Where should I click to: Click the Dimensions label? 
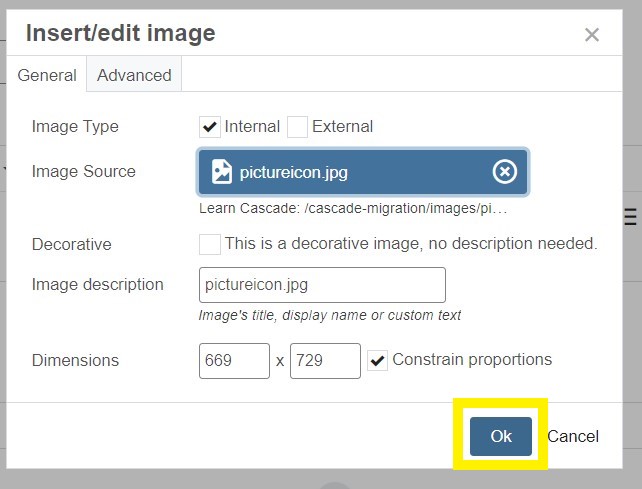pos(75,361)
